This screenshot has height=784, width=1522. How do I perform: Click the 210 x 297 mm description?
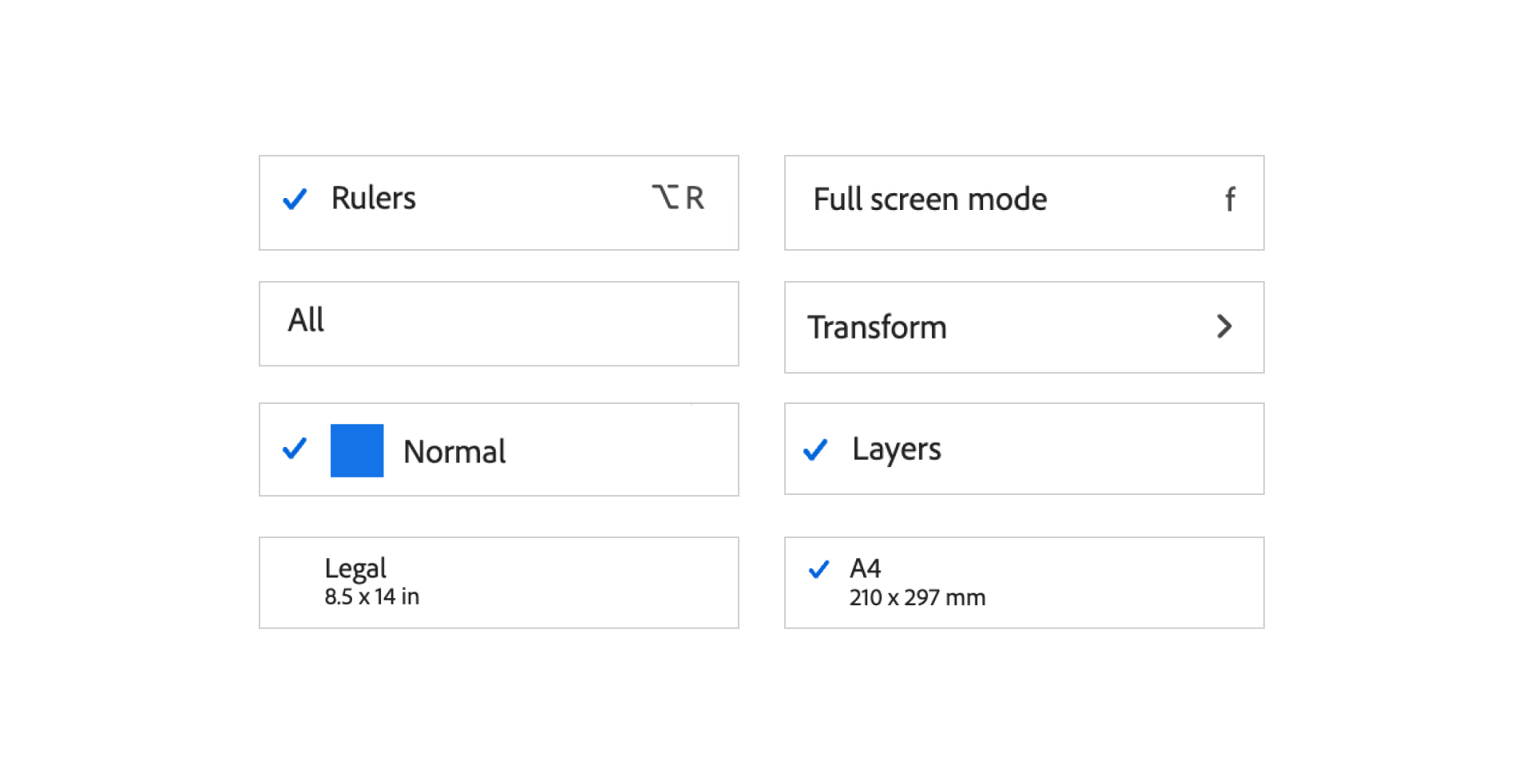(x=917, y=598)
